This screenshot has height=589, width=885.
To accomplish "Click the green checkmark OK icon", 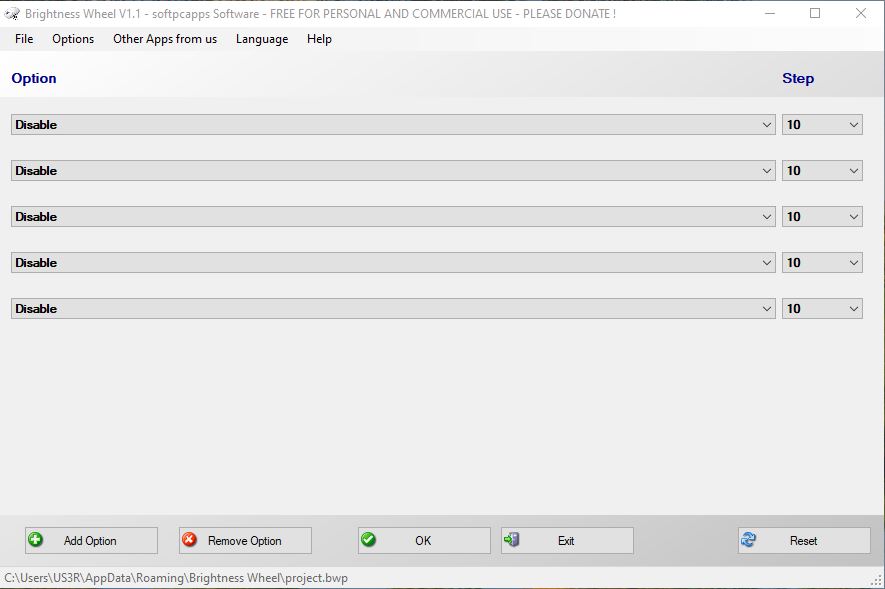I will (x=368, y=540).
